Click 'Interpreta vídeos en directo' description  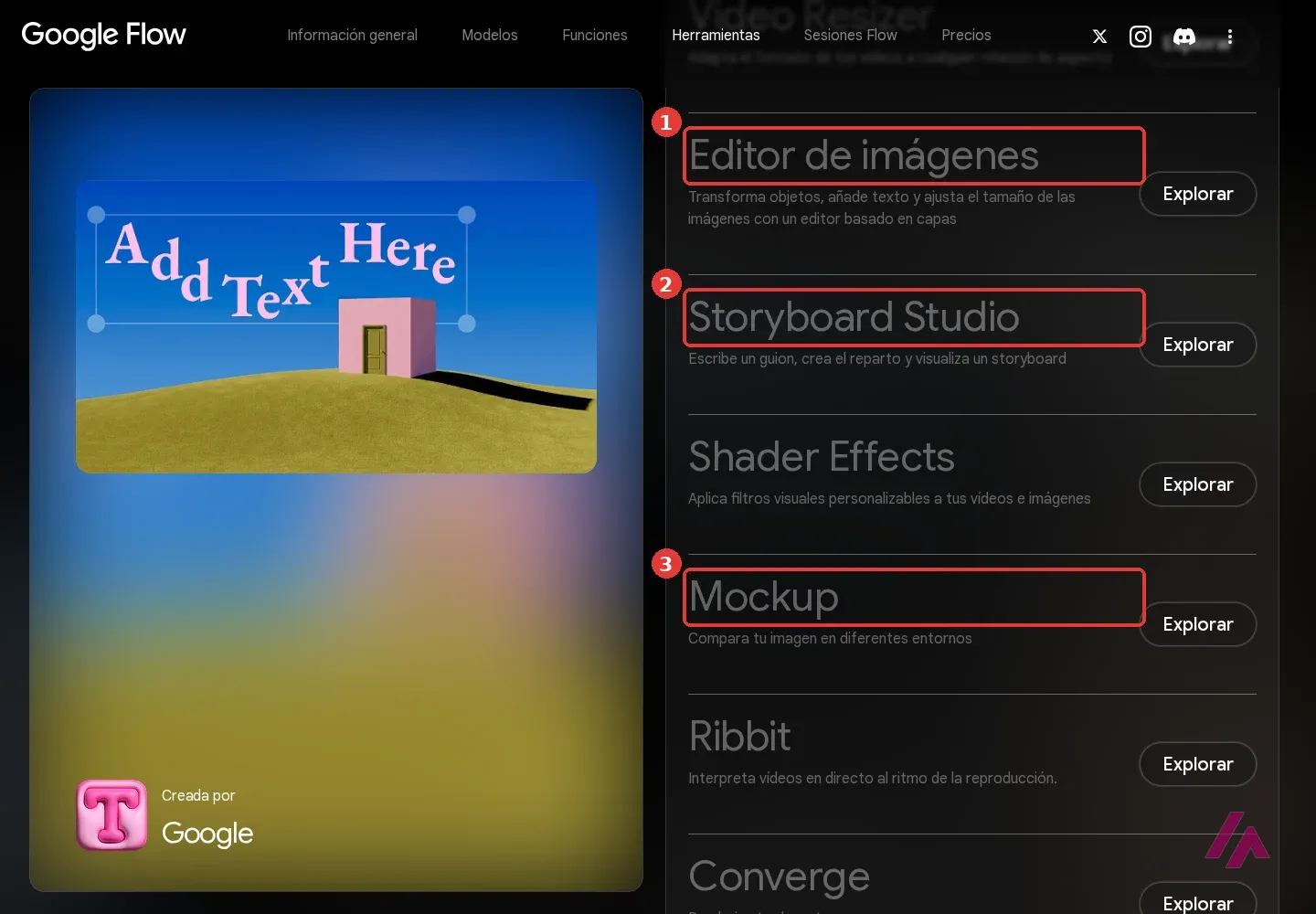873,778
